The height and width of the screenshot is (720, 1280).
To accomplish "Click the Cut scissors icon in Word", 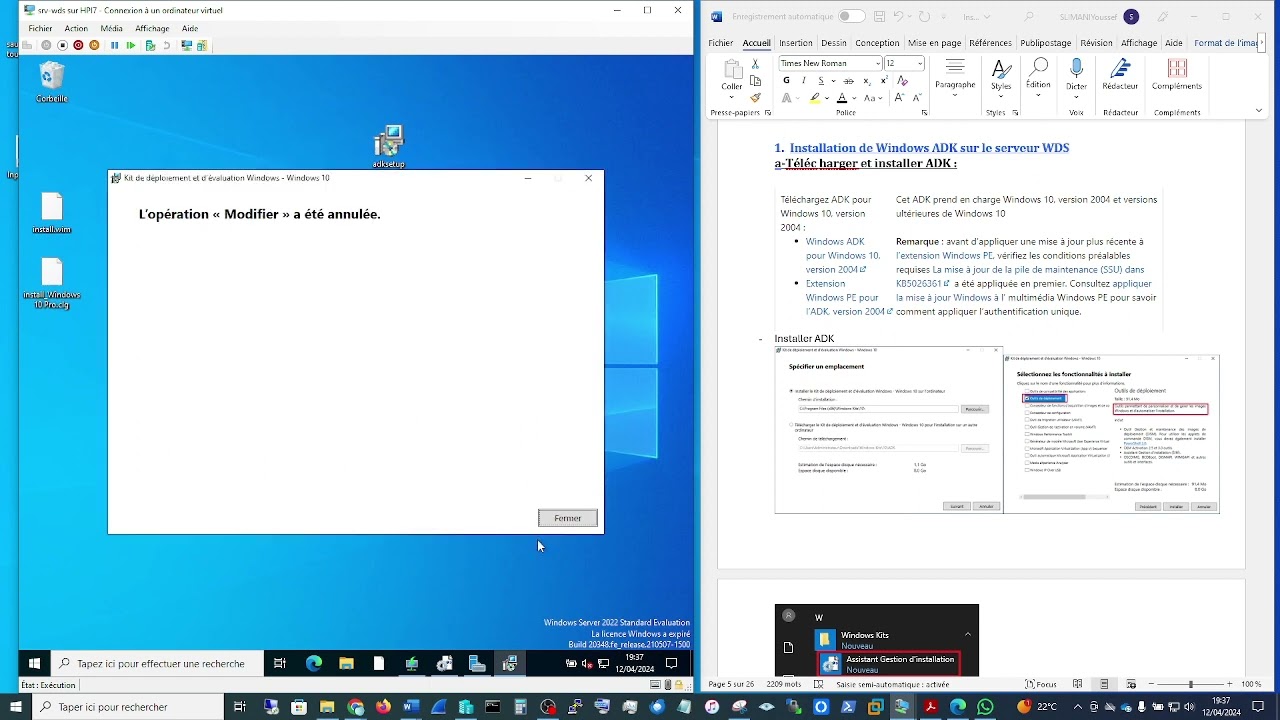I will (x=755, y=65).
